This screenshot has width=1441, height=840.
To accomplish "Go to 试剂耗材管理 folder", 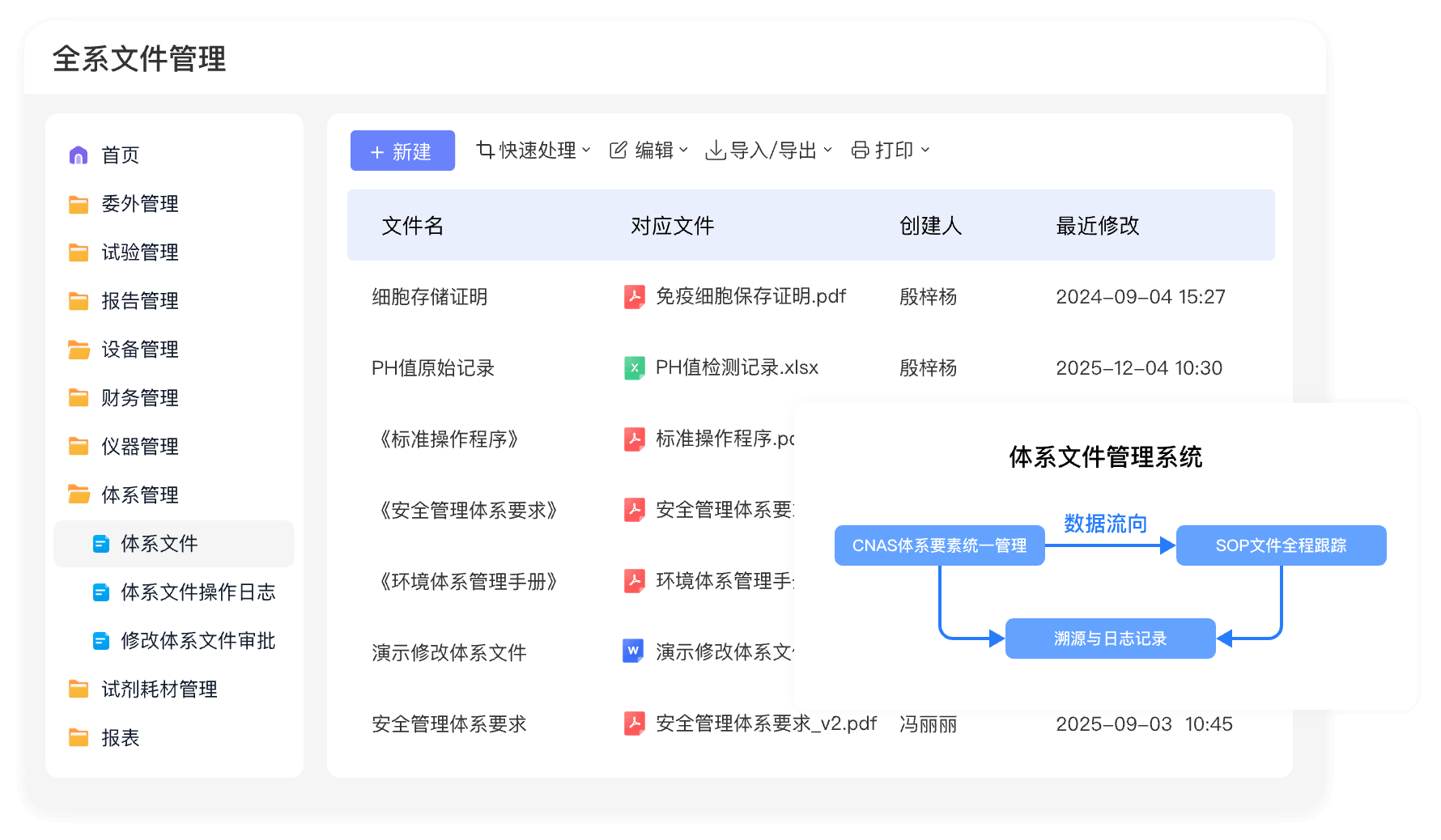I will [159, 689].
